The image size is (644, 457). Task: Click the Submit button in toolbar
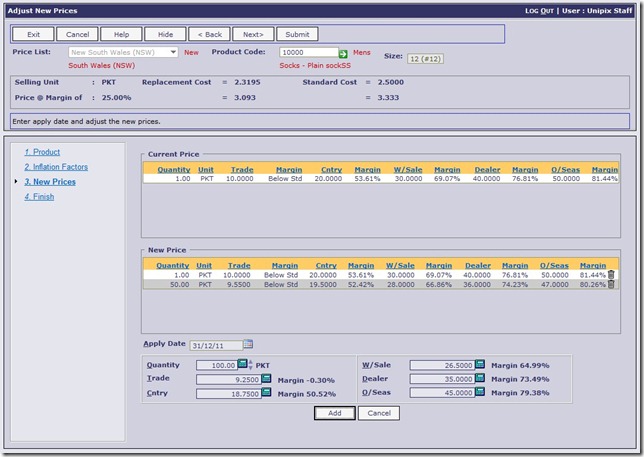pyautogui.click(x=297, y=34)
